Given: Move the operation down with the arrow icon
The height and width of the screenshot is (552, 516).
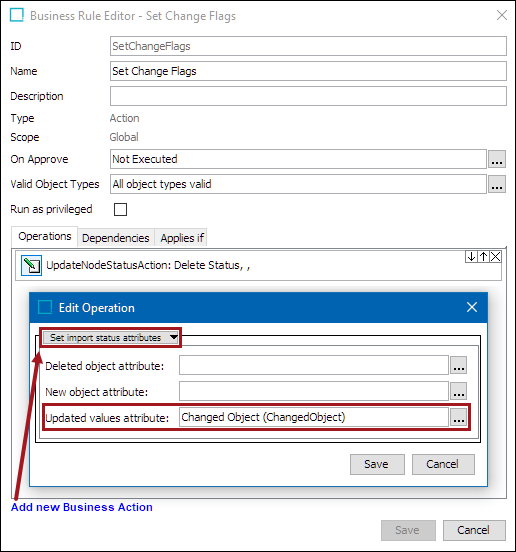Looking at the screenshot, I should 471,257.
